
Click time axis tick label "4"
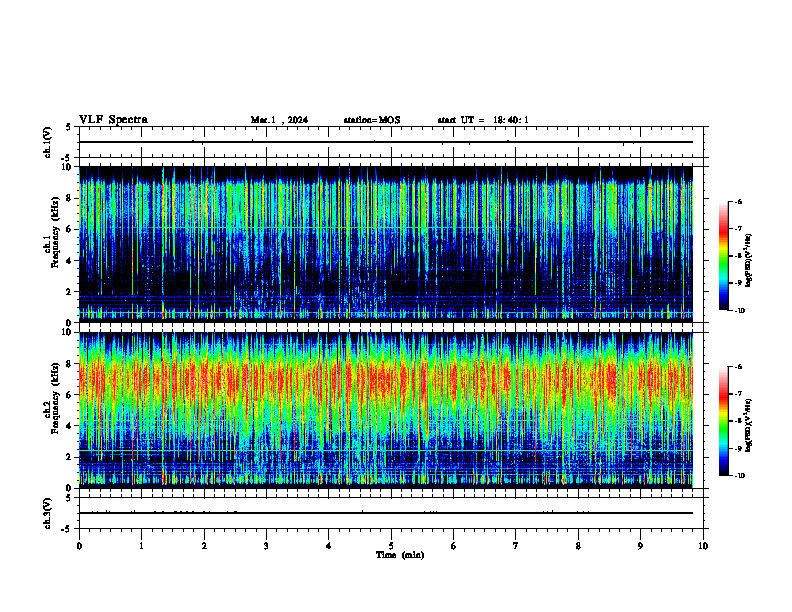point(329,546)
